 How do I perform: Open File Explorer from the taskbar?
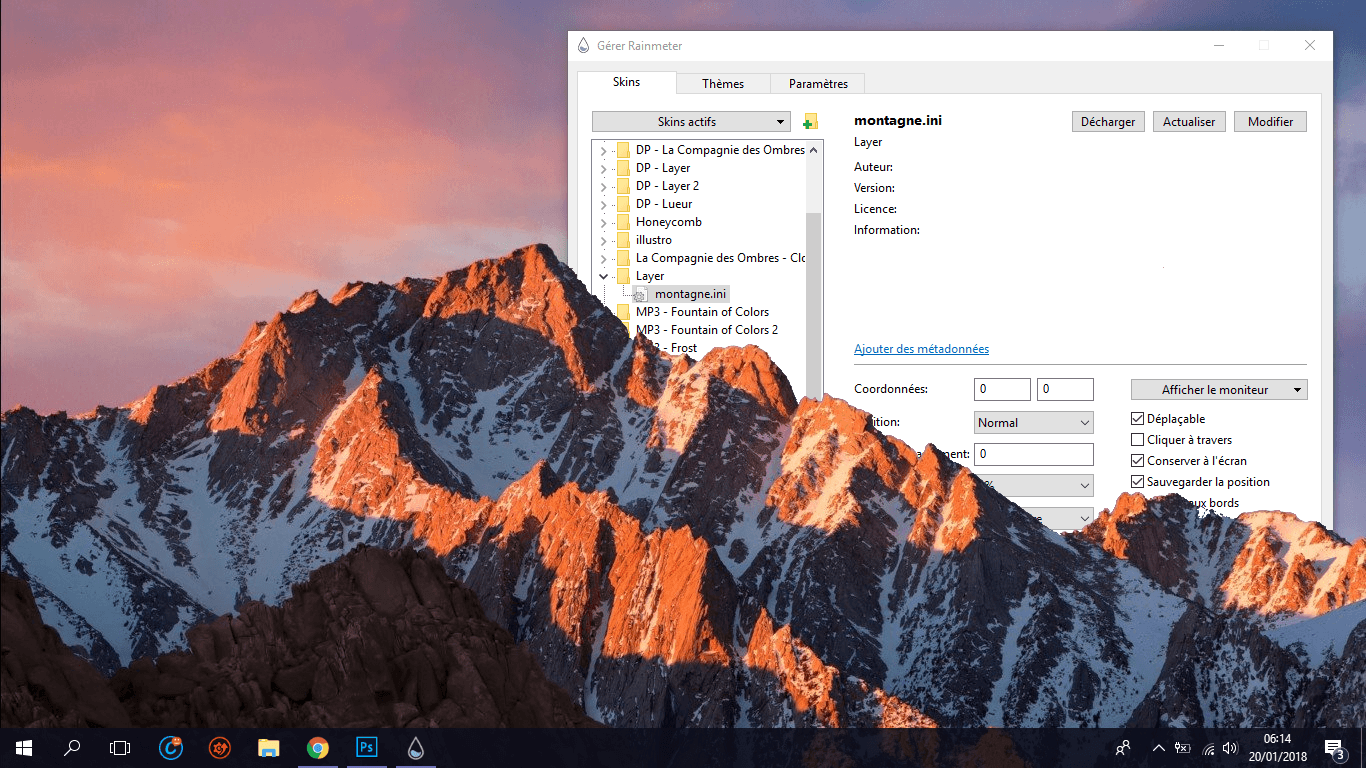pos(268,747)
